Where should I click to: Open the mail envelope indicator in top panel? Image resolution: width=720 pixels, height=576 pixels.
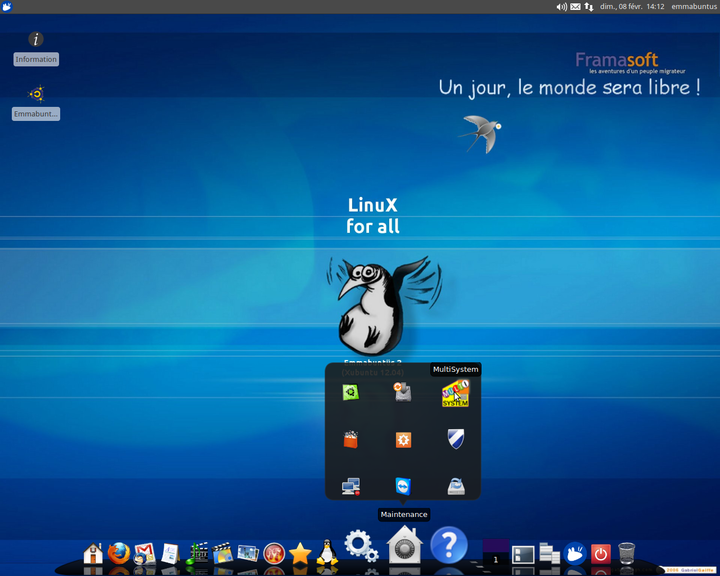(575, 7)
